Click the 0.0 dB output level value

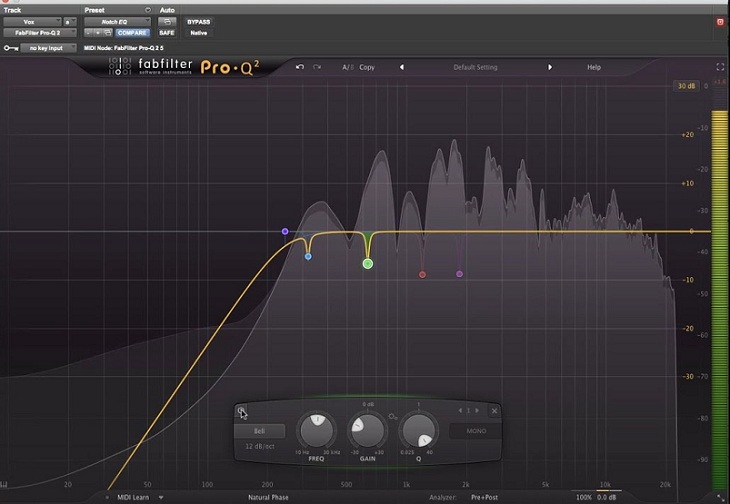607,497
